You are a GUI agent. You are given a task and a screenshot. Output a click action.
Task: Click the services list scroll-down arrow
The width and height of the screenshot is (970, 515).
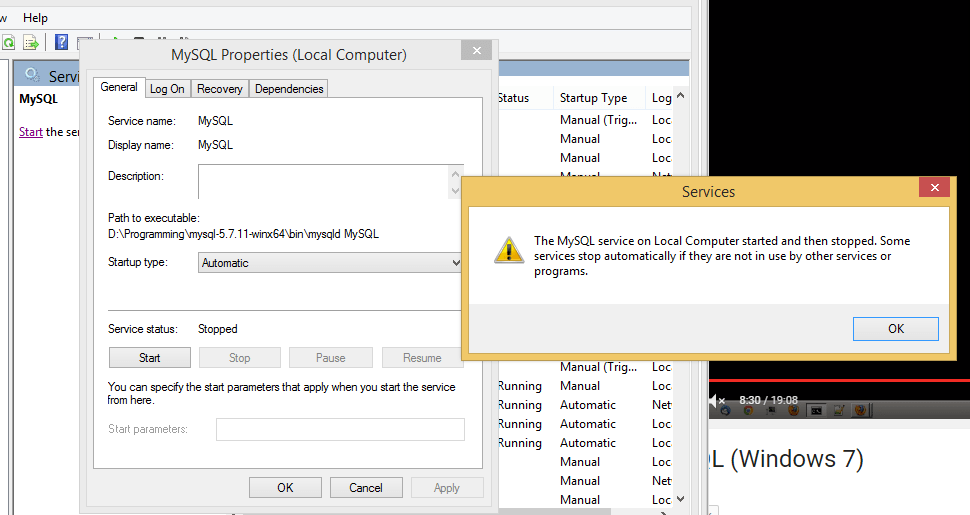tap(680, 499)
